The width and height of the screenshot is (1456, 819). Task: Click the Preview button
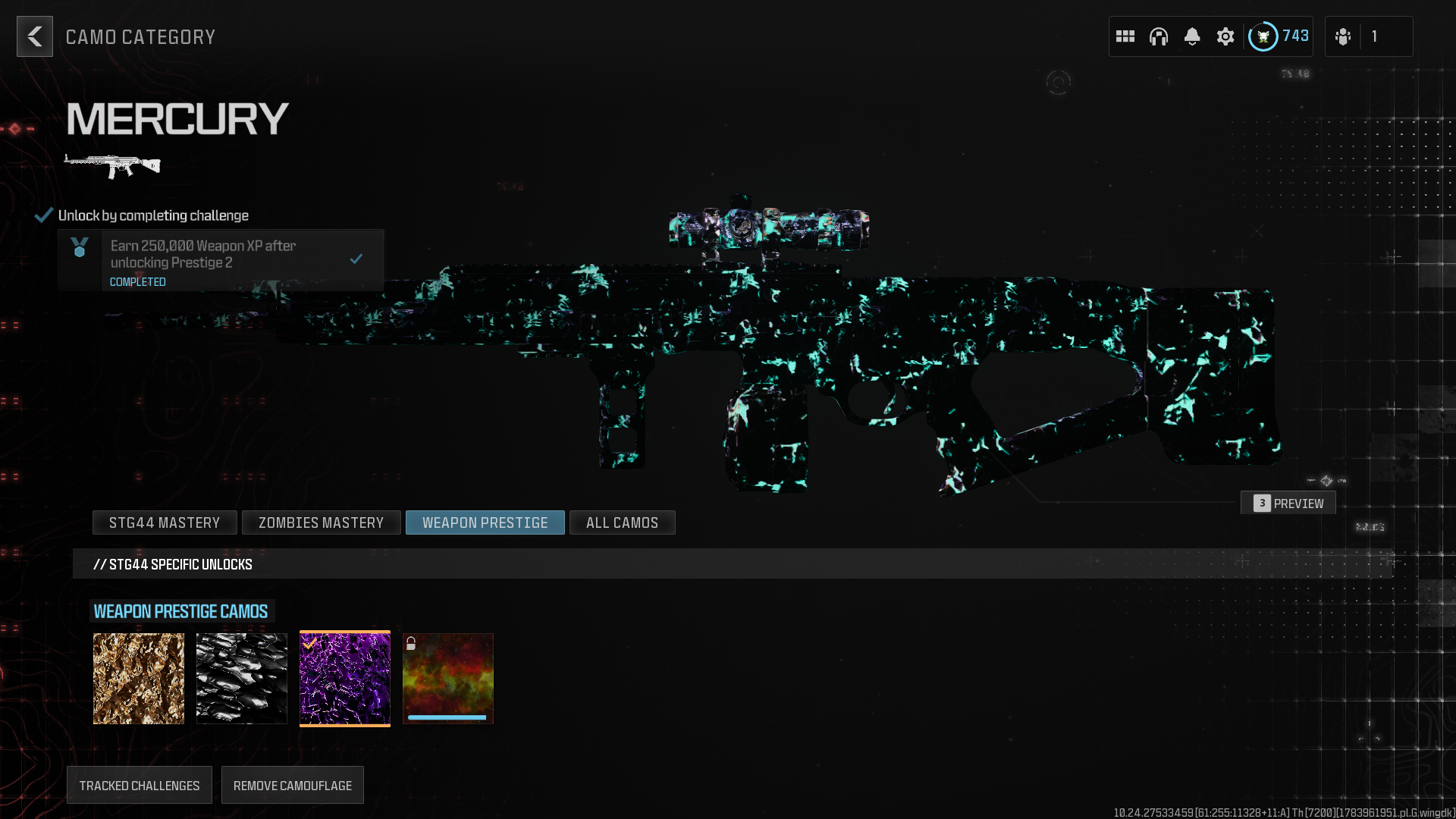(x=1288, y=503)
